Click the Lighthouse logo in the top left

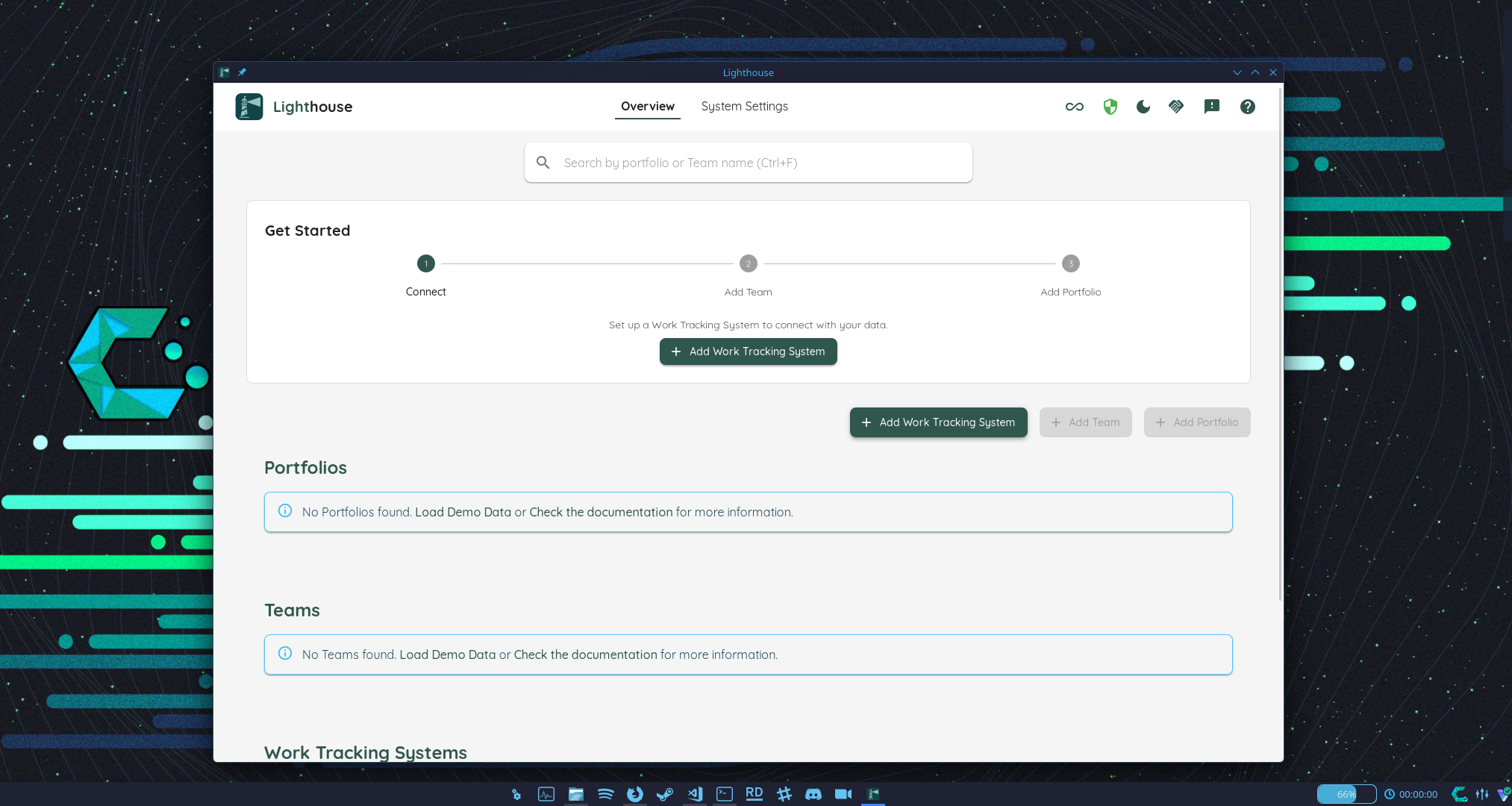(249, 106)
